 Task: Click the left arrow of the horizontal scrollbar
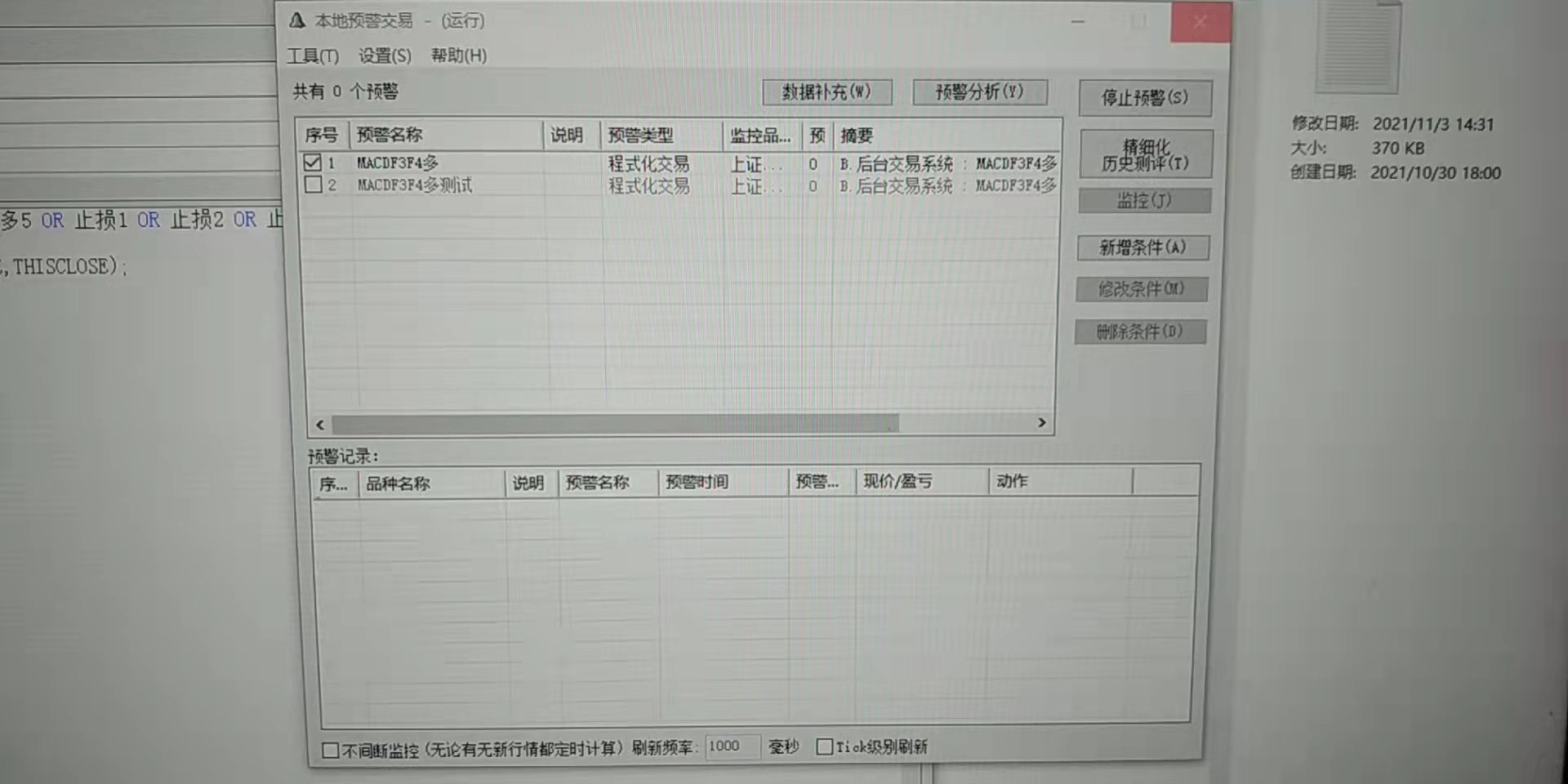(320, 424)
